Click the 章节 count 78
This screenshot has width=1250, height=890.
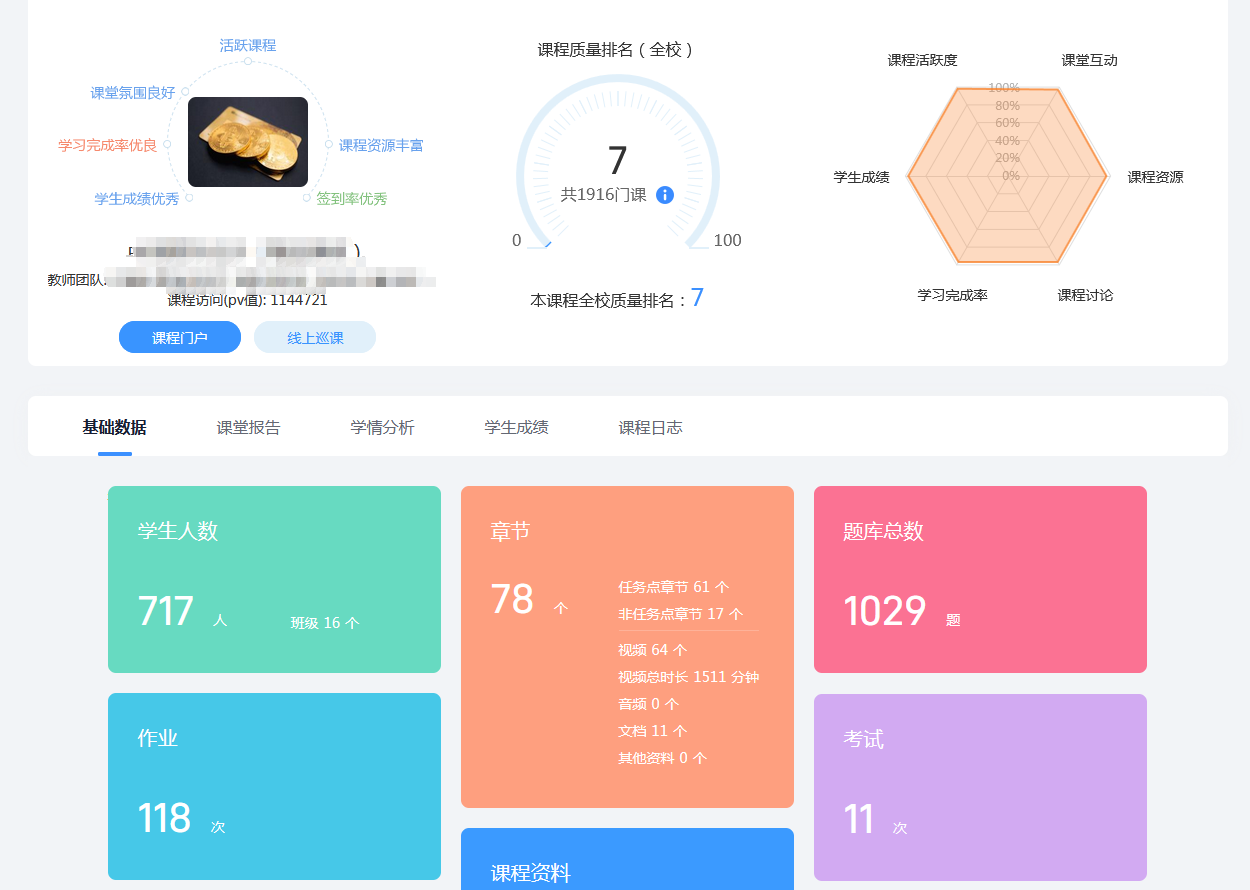click(512, 599)
